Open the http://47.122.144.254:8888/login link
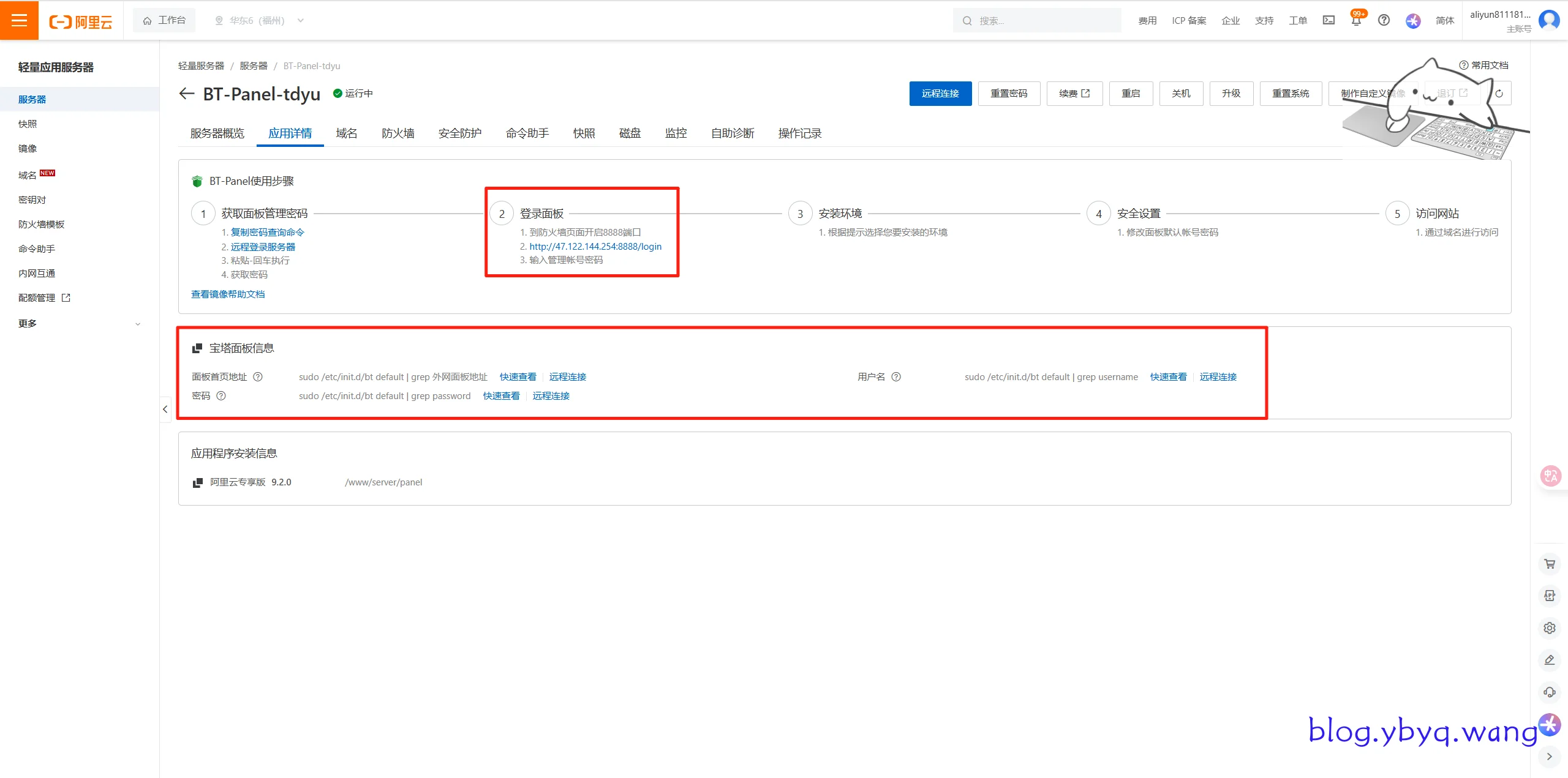The image size is (1568, 778). tap(595, 247)
